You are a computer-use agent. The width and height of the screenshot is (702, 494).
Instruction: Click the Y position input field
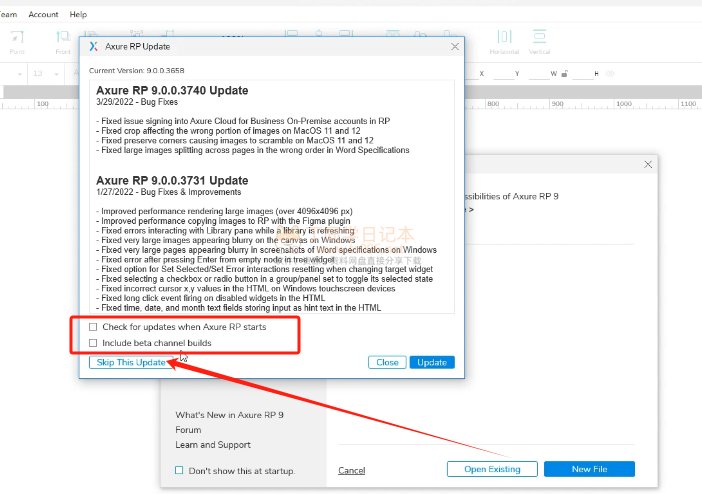pyautogui.click(x=504, y=74)
